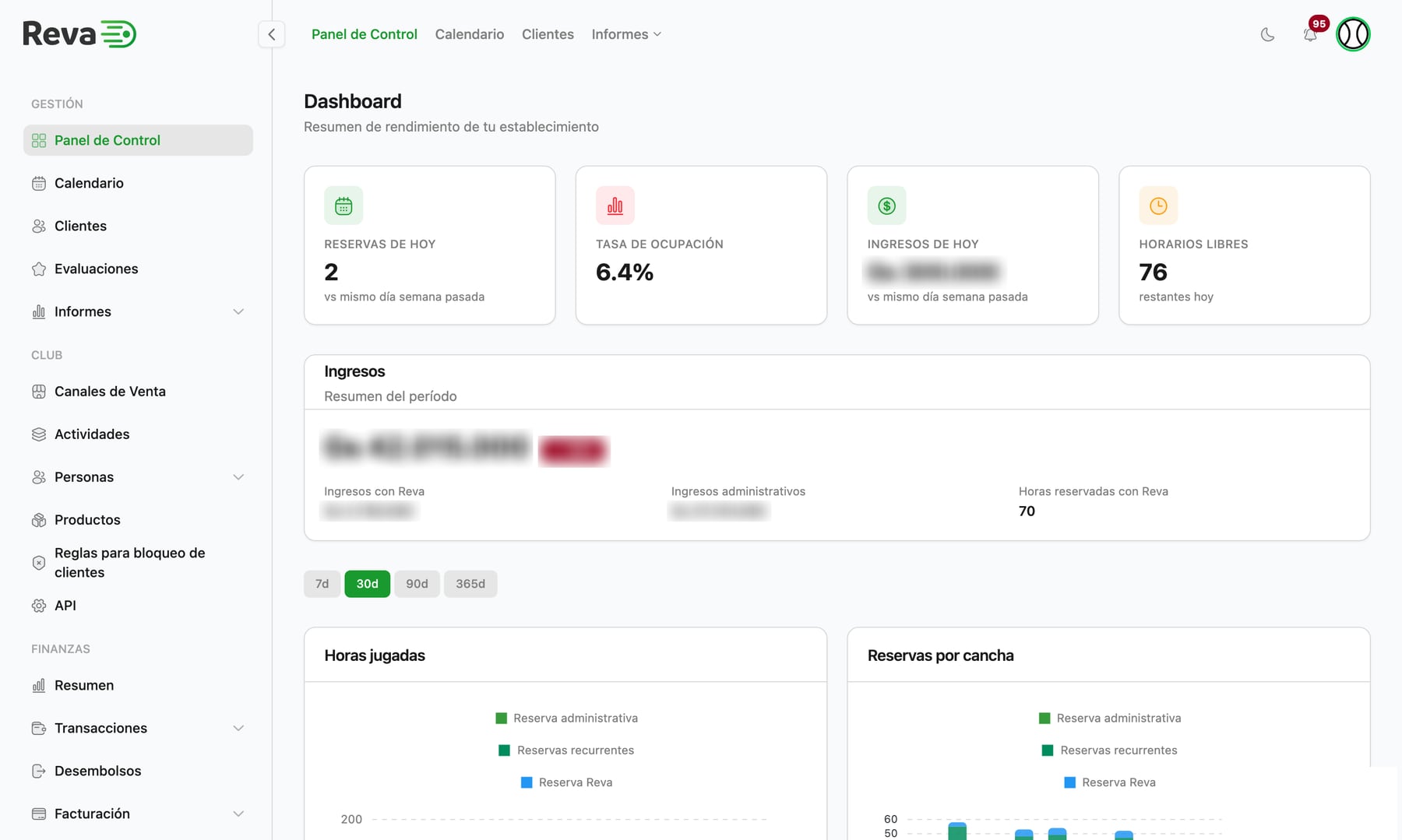This screenshot has width=1402, height=840.
Task: Open the Evaluaciones sidebar link
Action: (x=138, y=269)
